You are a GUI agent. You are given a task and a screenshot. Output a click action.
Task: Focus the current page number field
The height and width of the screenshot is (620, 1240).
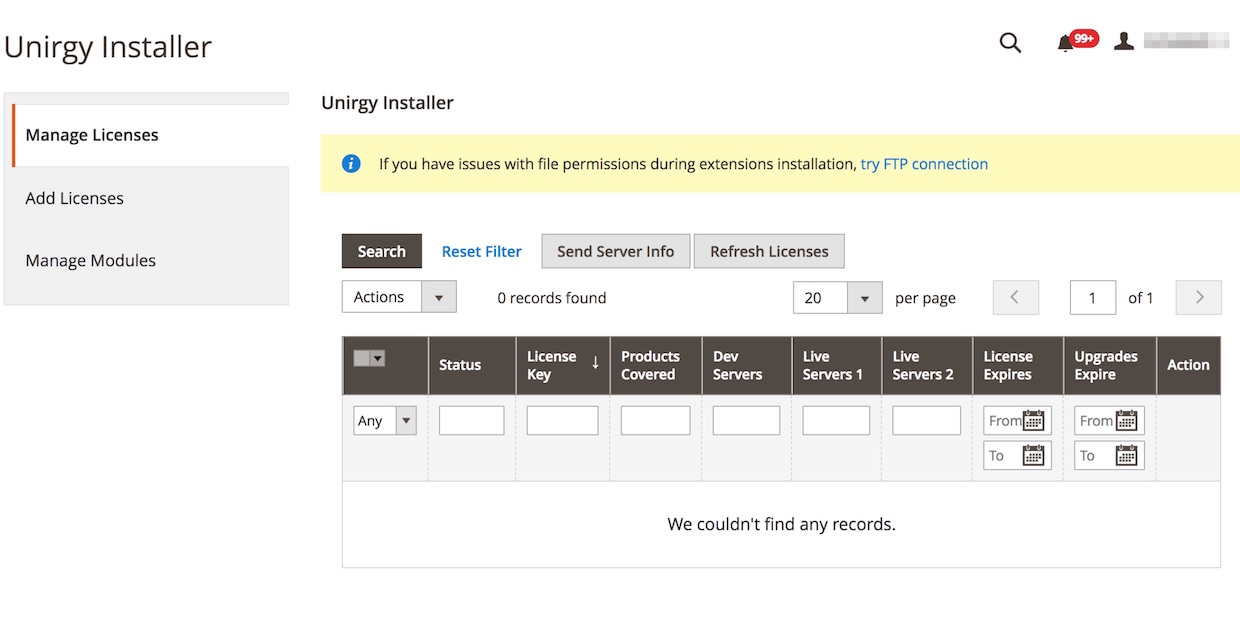1093,297
